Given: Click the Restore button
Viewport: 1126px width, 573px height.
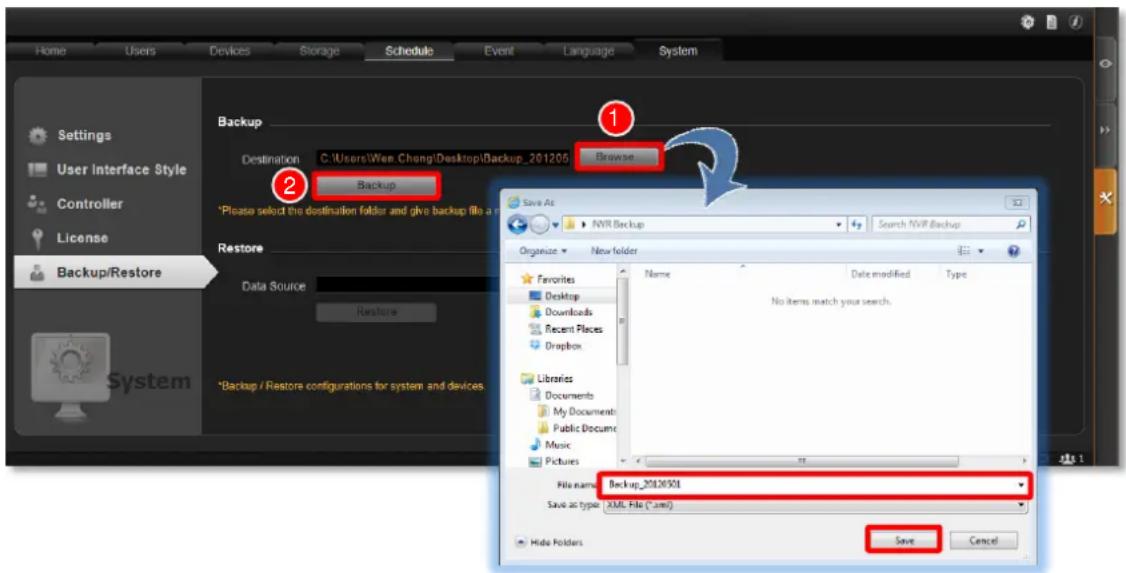Looking at the screenshot, I should coord(376,312).
